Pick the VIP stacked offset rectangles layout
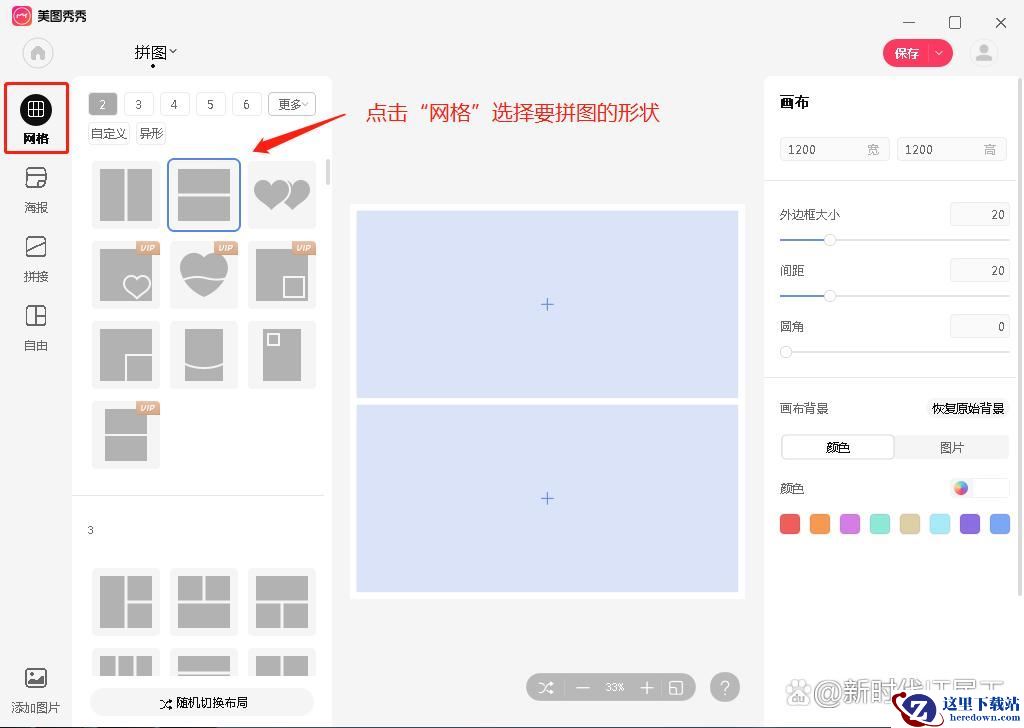 click(126, 435)
